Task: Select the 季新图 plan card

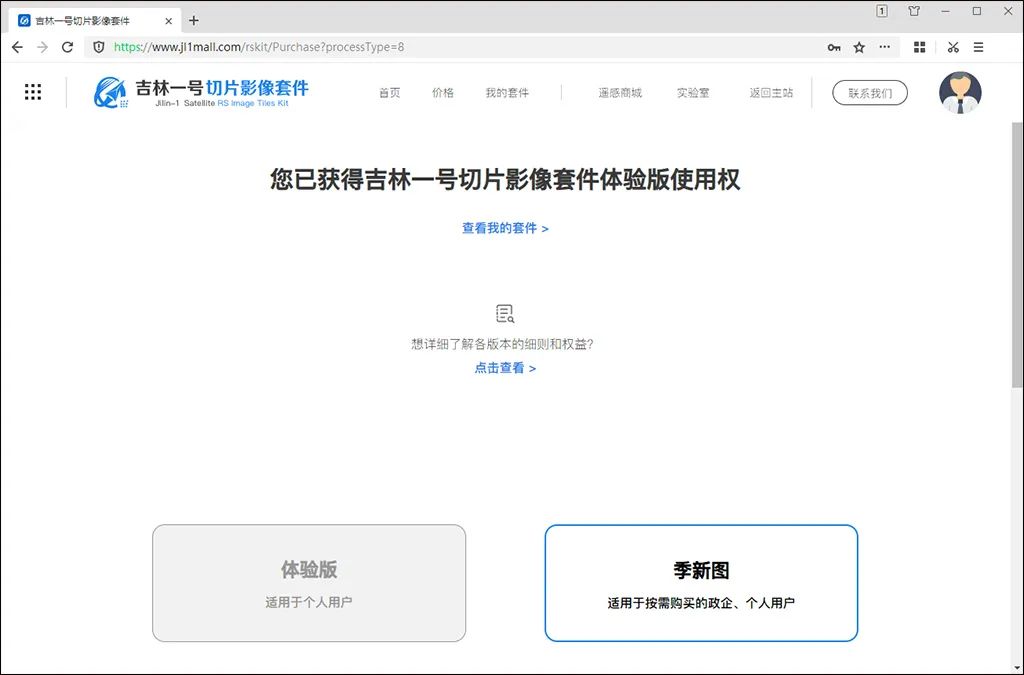Action: tap(701, 583)
